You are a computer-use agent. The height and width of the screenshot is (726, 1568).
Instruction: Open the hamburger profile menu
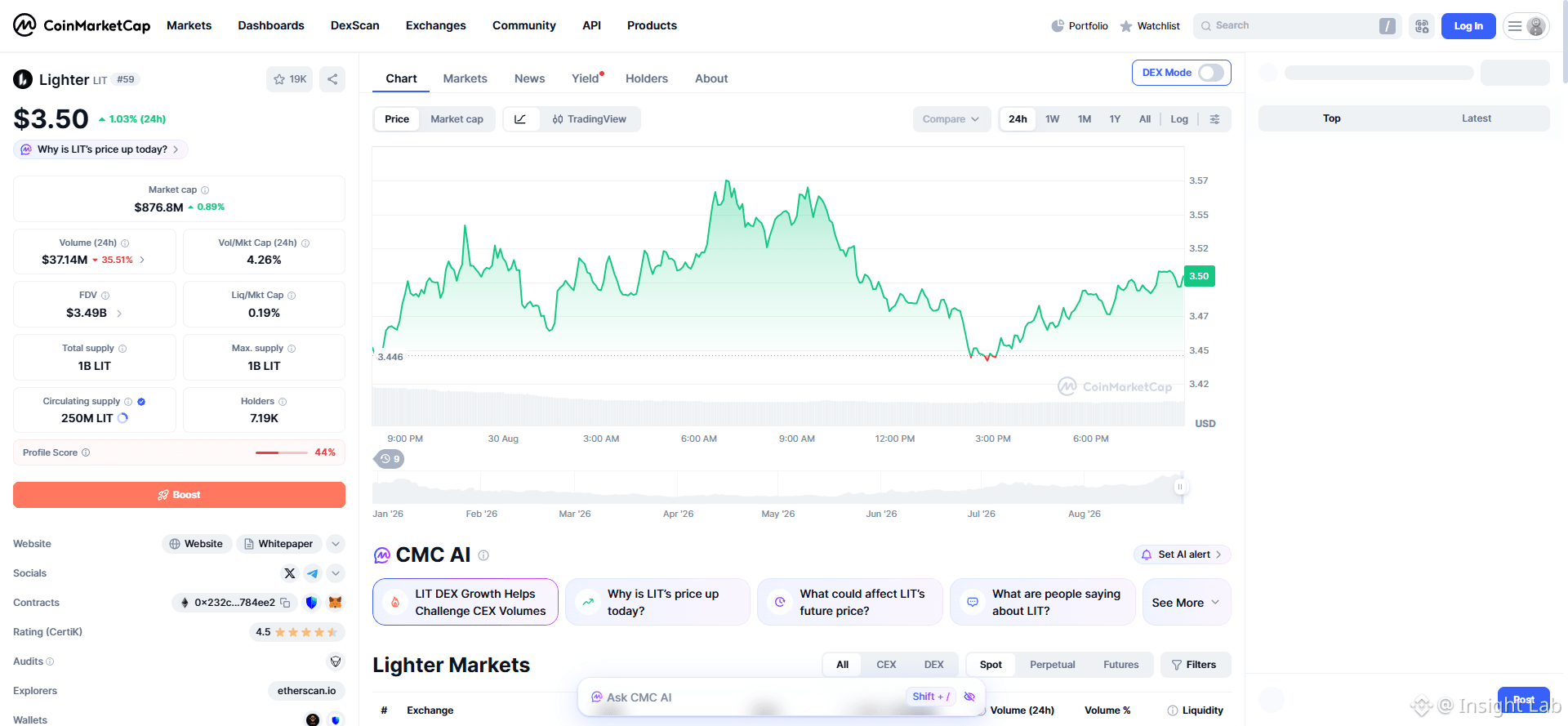tap(1526, 26)
